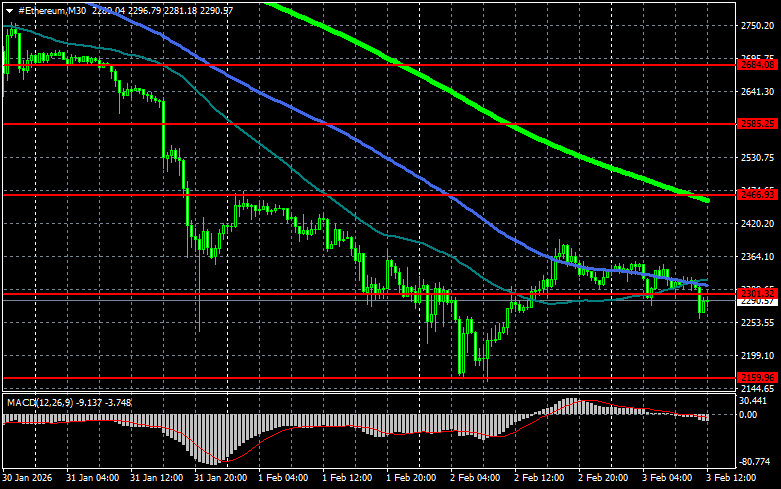The image size is (781, 489).
Task: Click the 2144.65 price axis value
Action: click(758, 388)
